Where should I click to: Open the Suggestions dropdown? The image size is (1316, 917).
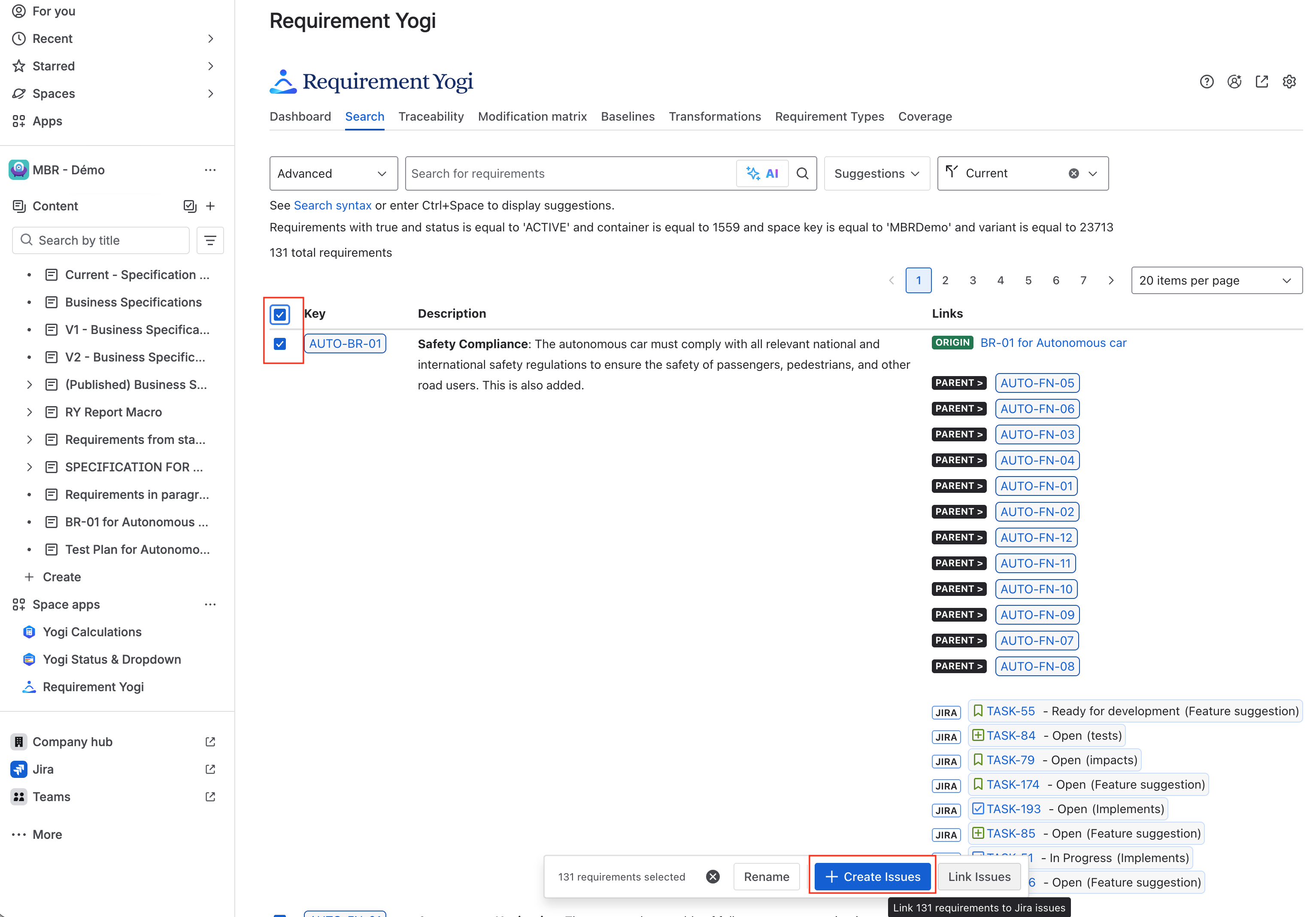[x=876, y=174]
